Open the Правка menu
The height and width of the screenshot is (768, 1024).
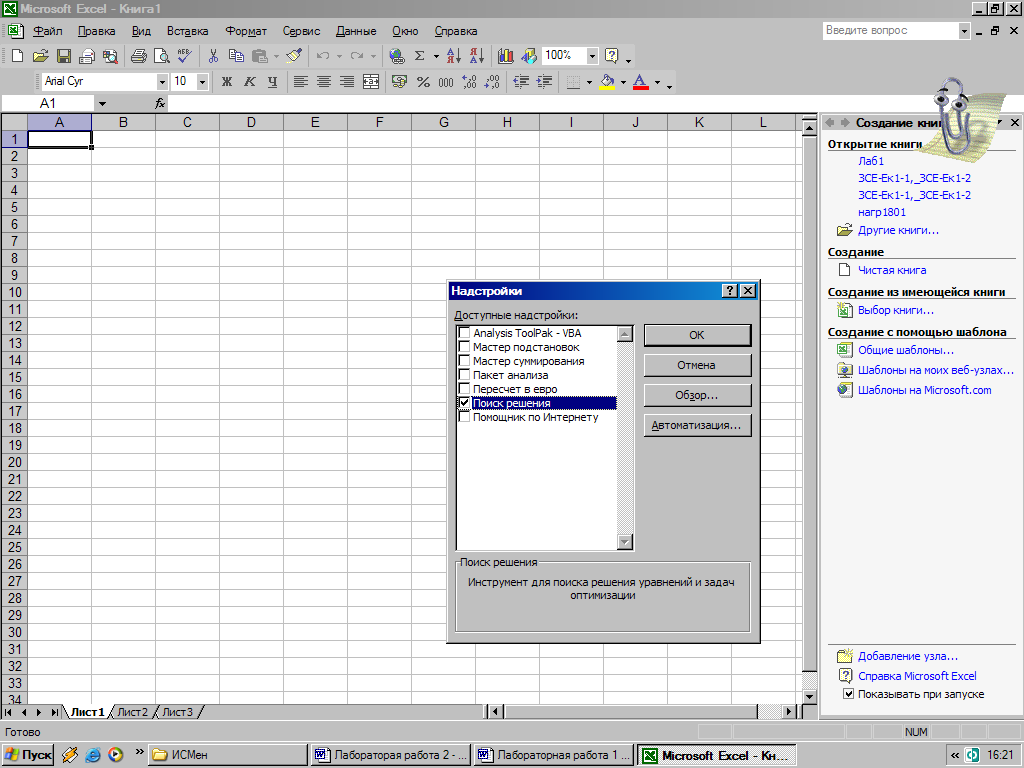(x=97, y=31)
